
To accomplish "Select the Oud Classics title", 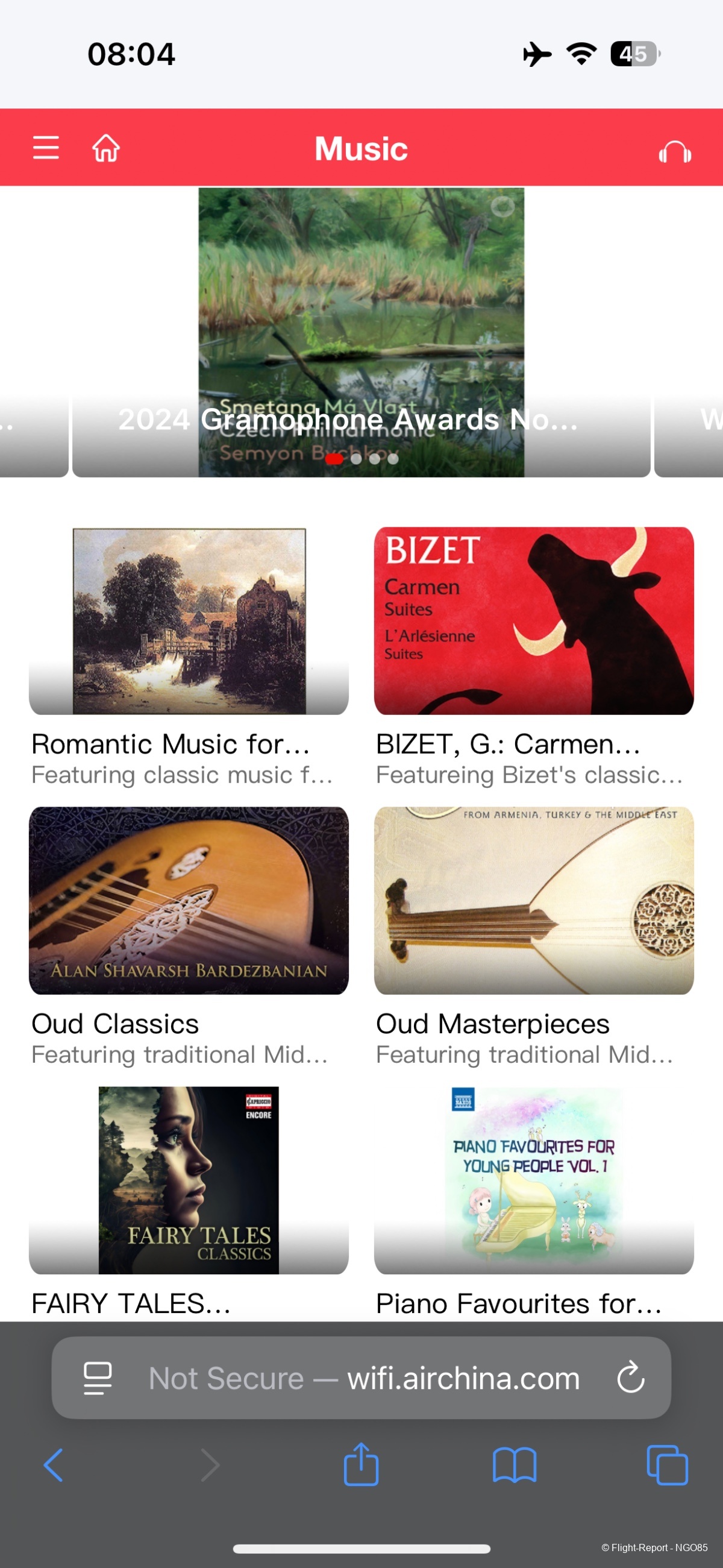I will coord(115,1024).
